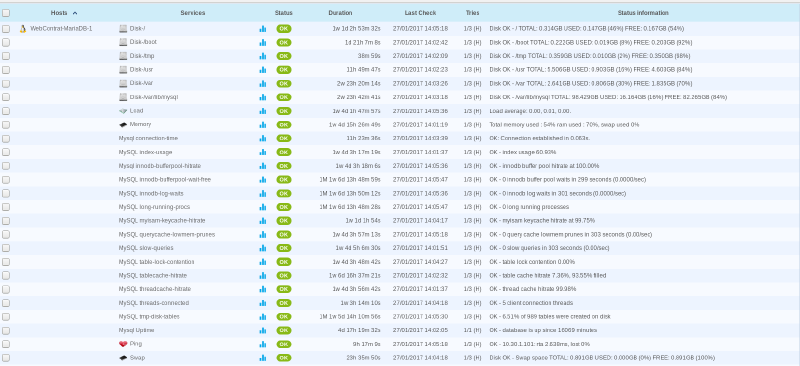800x366 pixels.
Task: Open the MySQL threadcache-hitrate service link
Action: coord(155,289)
